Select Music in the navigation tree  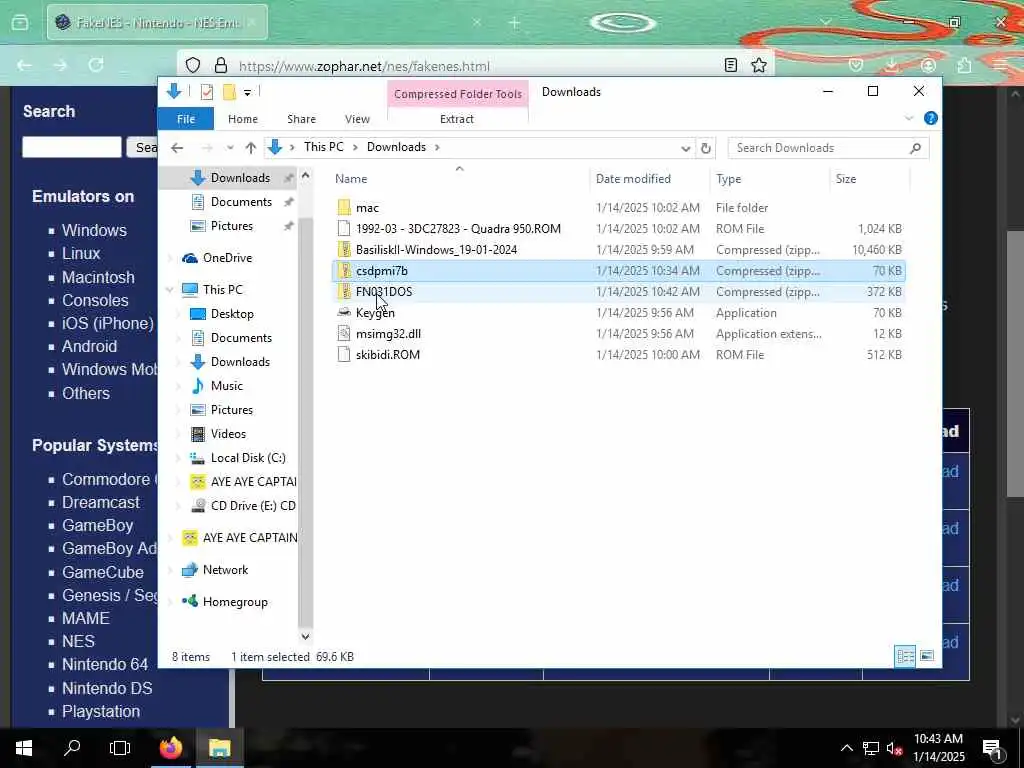(227, 386)
